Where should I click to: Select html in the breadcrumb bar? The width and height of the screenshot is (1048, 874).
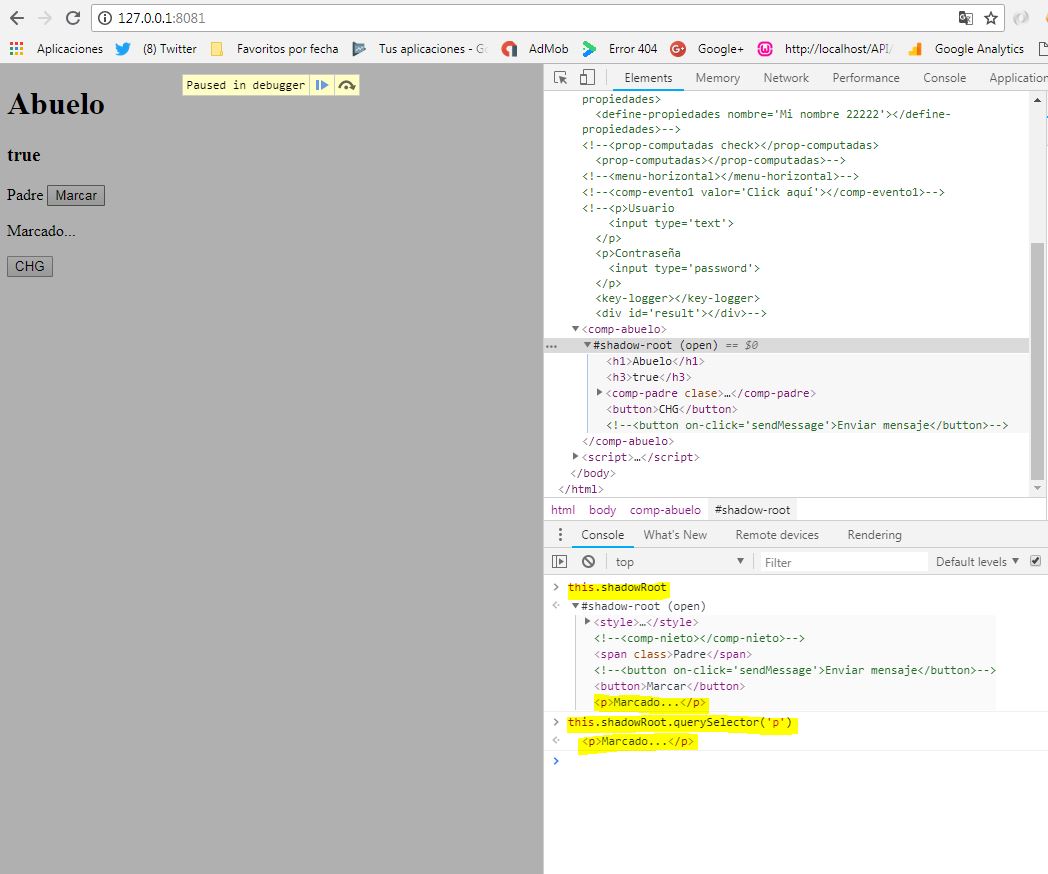tap(563, 510)
